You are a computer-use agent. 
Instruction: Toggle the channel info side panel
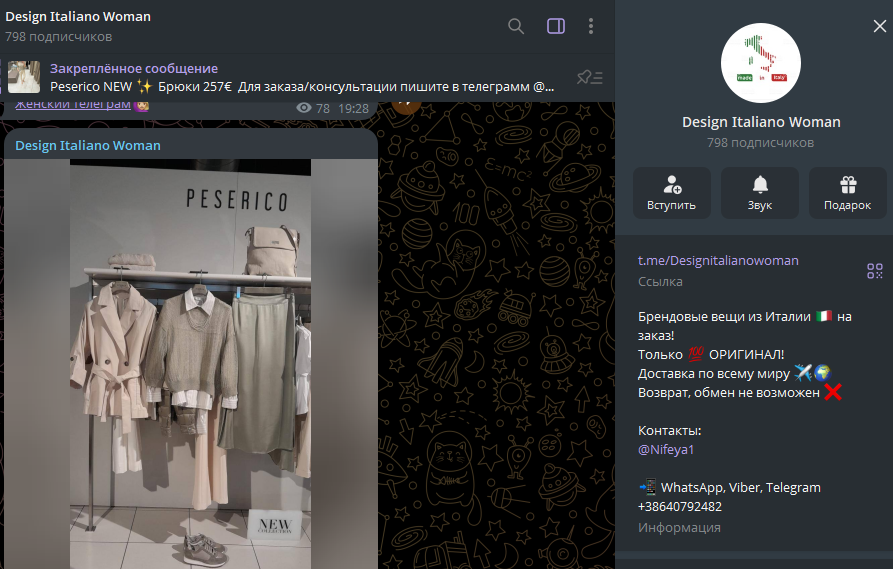(556, 26)
